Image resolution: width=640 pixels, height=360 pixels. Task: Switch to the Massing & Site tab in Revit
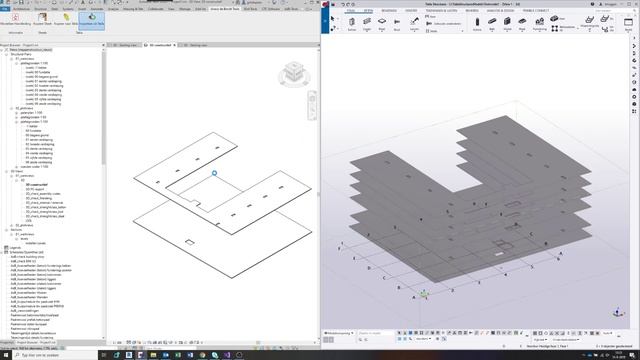133,9
